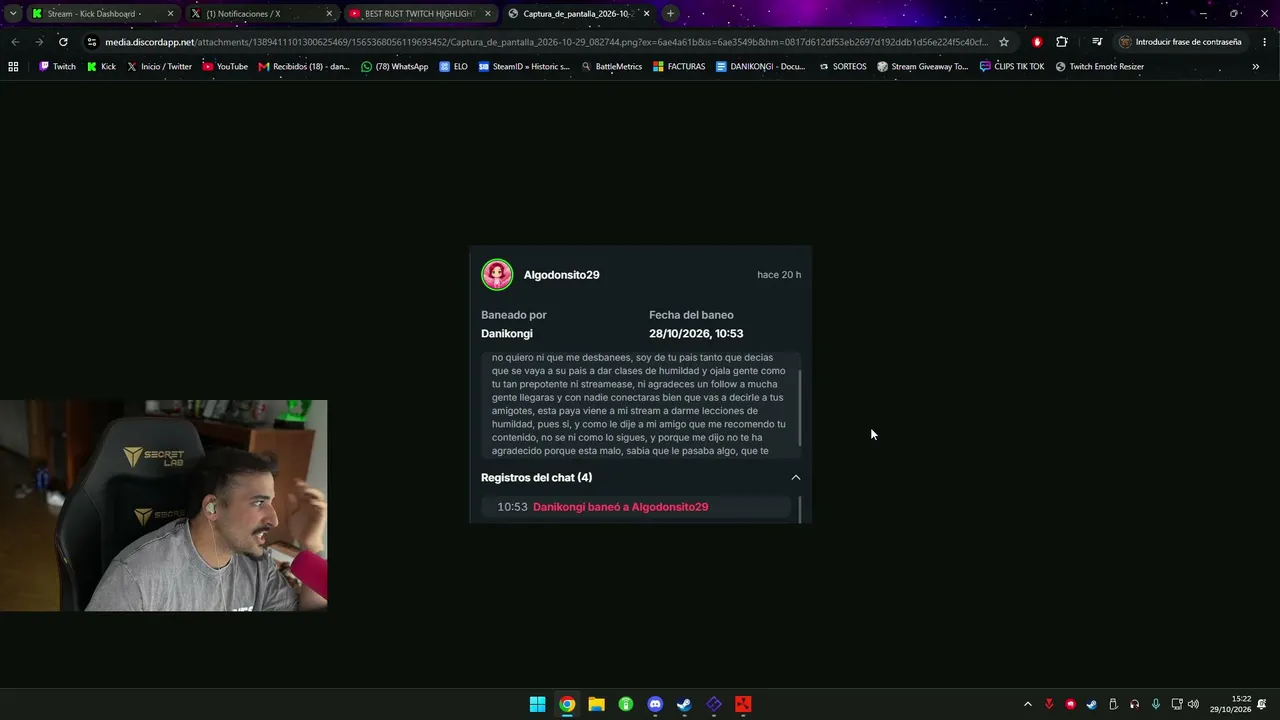Click the 'Danikongi baneó a Algodonsito29' log entry
1280x720 pixels.
(x=620, y=507)
